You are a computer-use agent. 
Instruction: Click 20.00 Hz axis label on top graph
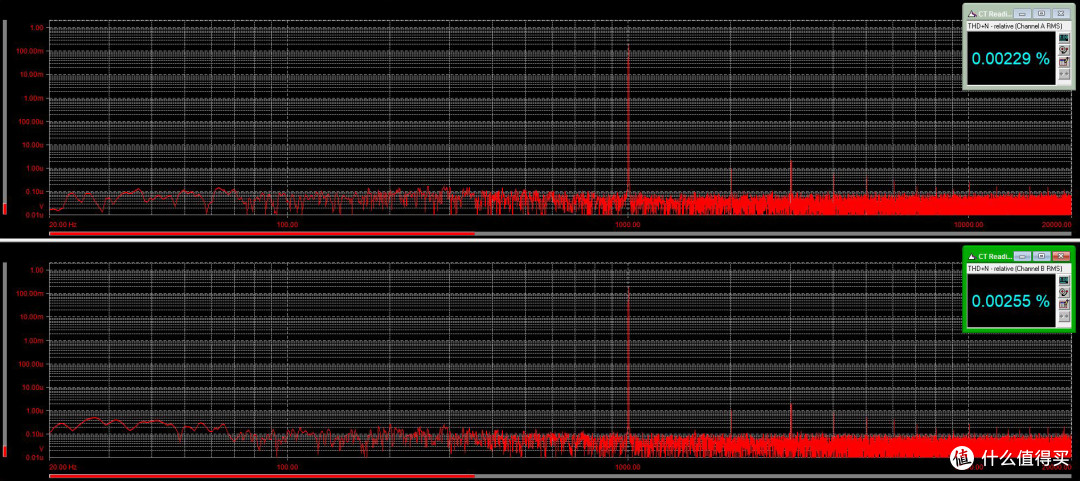[62, 225]
